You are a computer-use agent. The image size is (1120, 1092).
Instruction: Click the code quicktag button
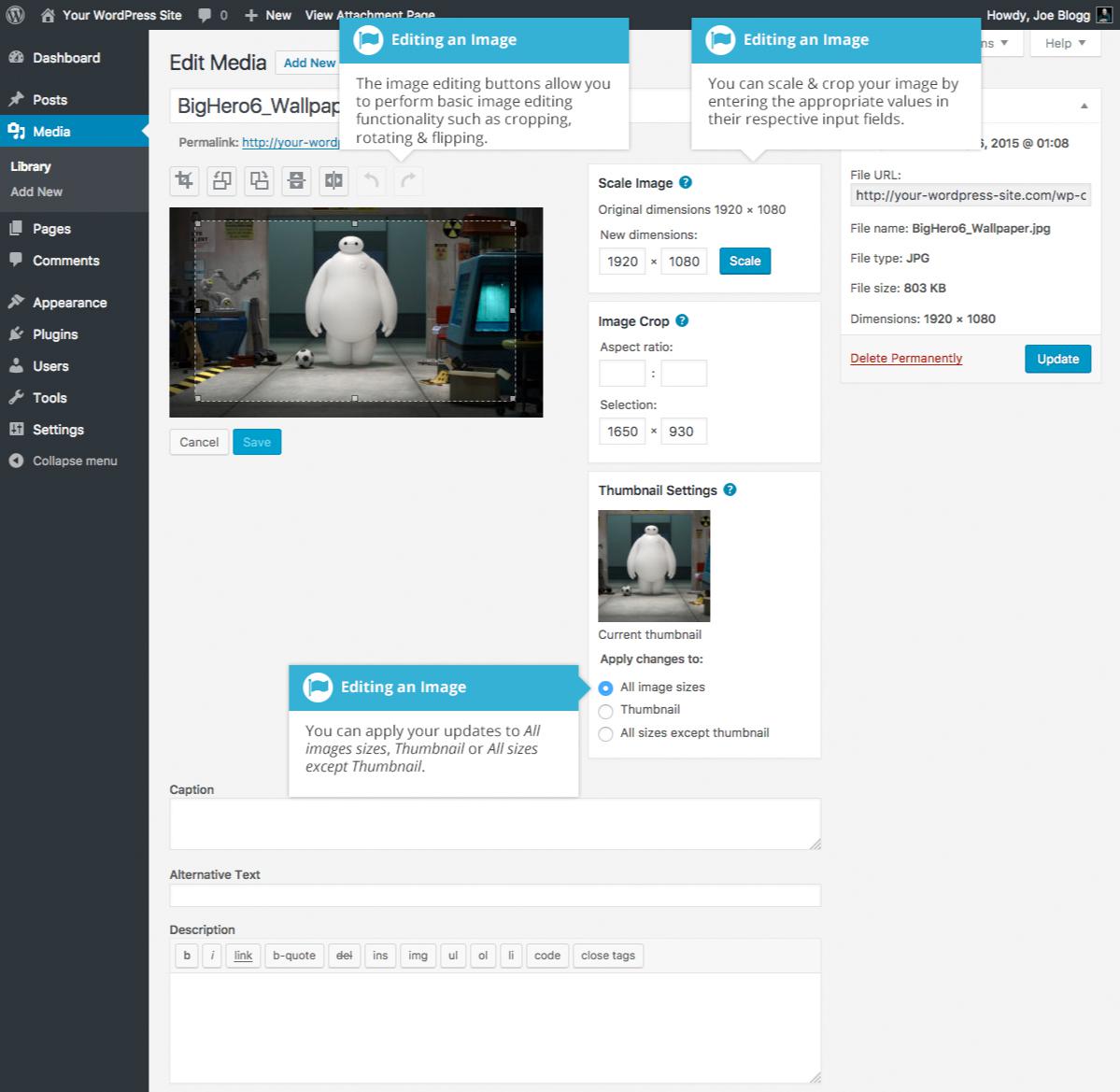(x=547, y=956)
